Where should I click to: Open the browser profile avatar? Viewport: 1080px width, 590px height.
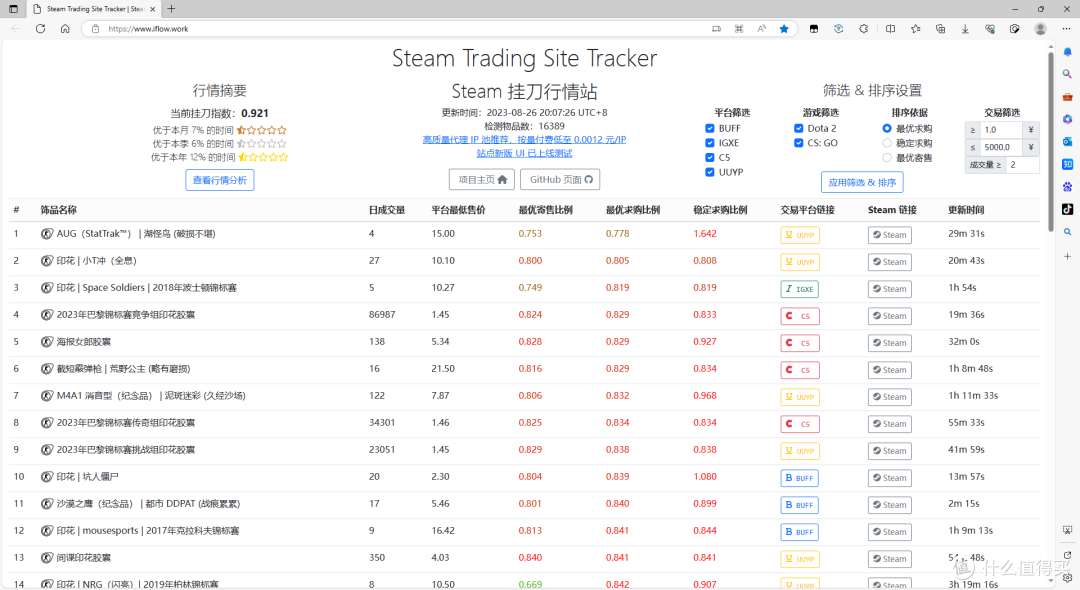pos(1040,29)
